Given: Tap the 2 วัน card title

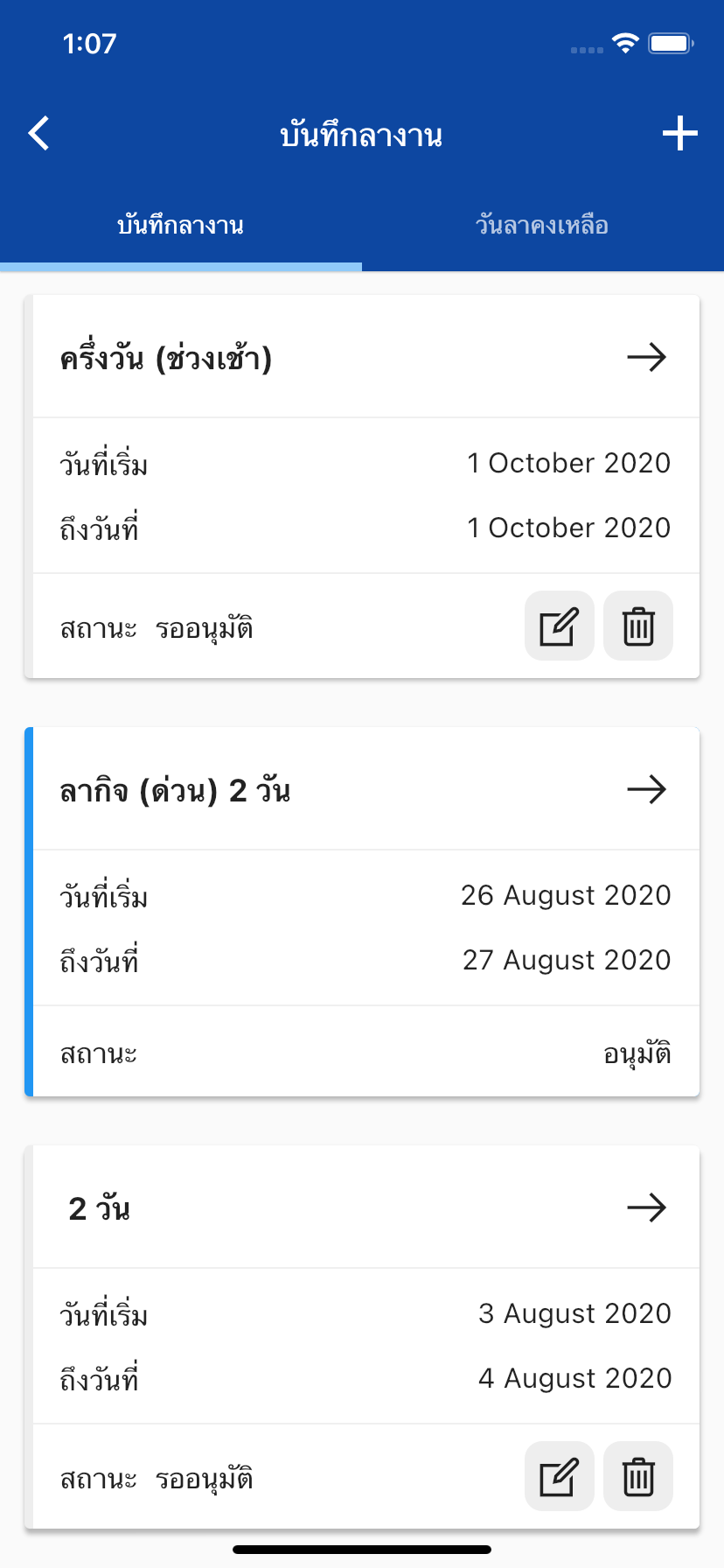Looking at the screenshot, I should click(x=99, y=1208).
